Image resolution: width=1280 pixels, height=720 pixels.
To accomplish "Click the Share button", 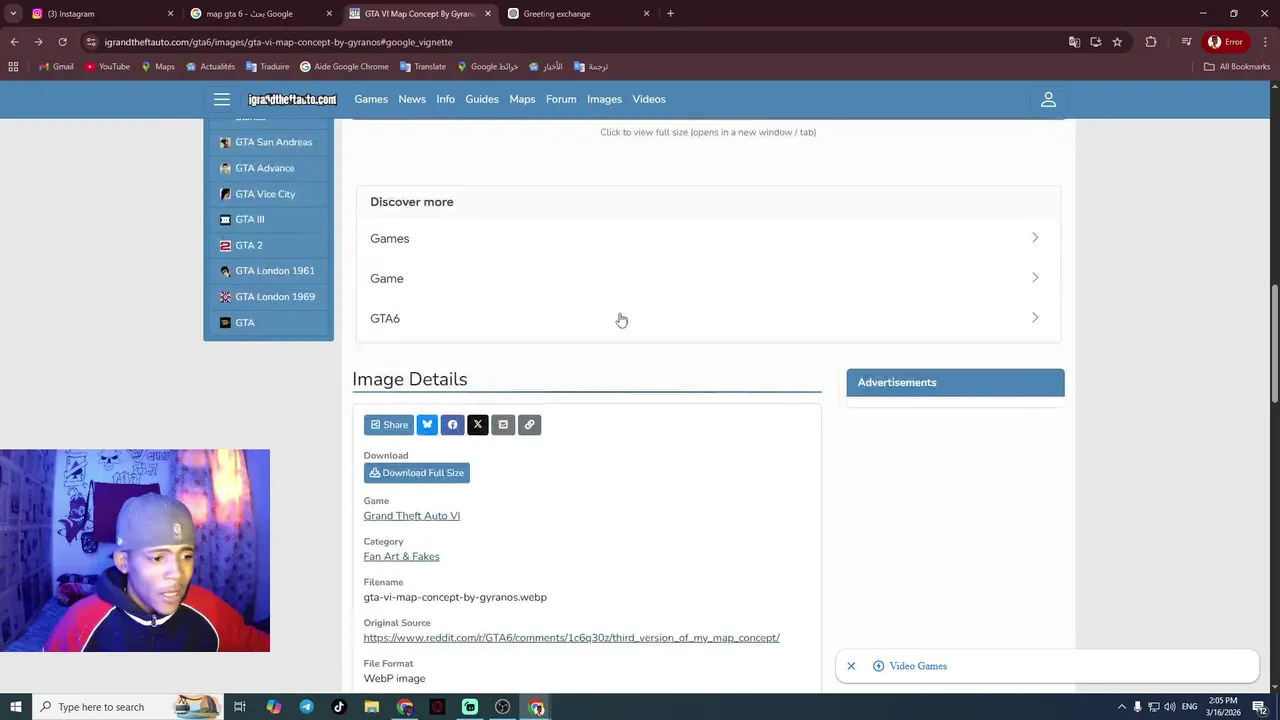I will click(x=389, y=425).
